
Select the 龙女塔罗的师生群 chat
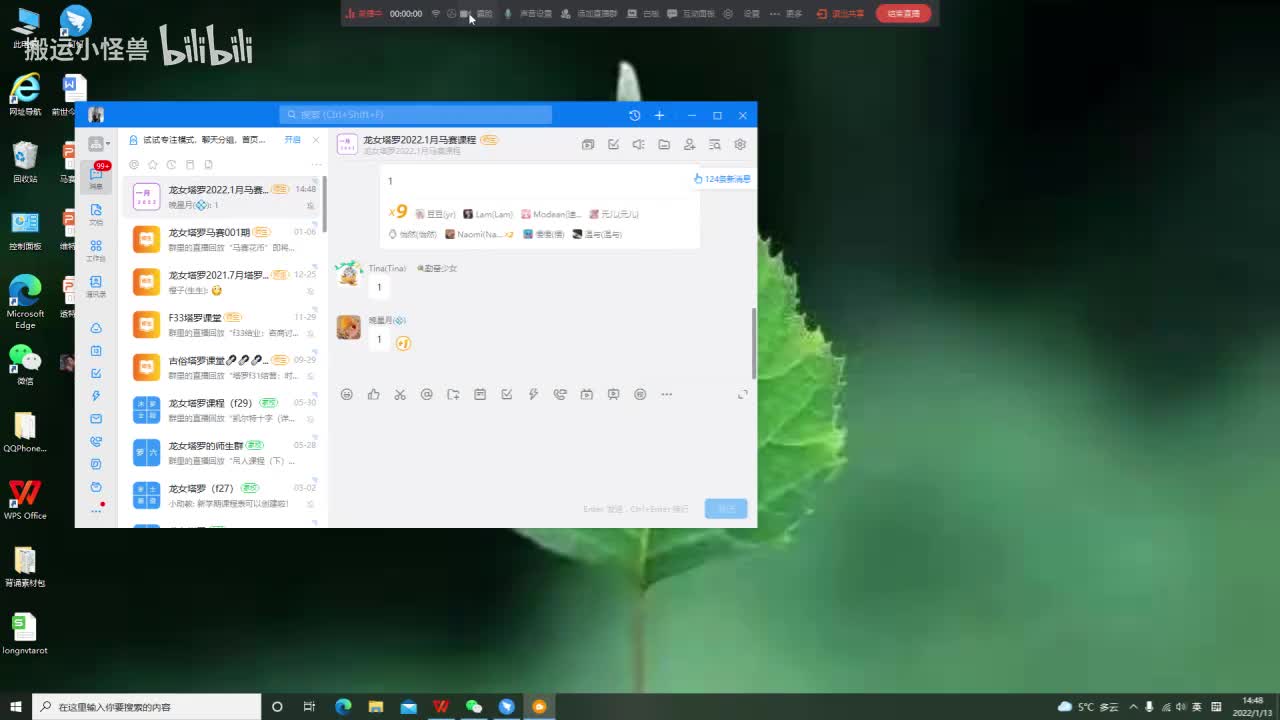(223, 453)
